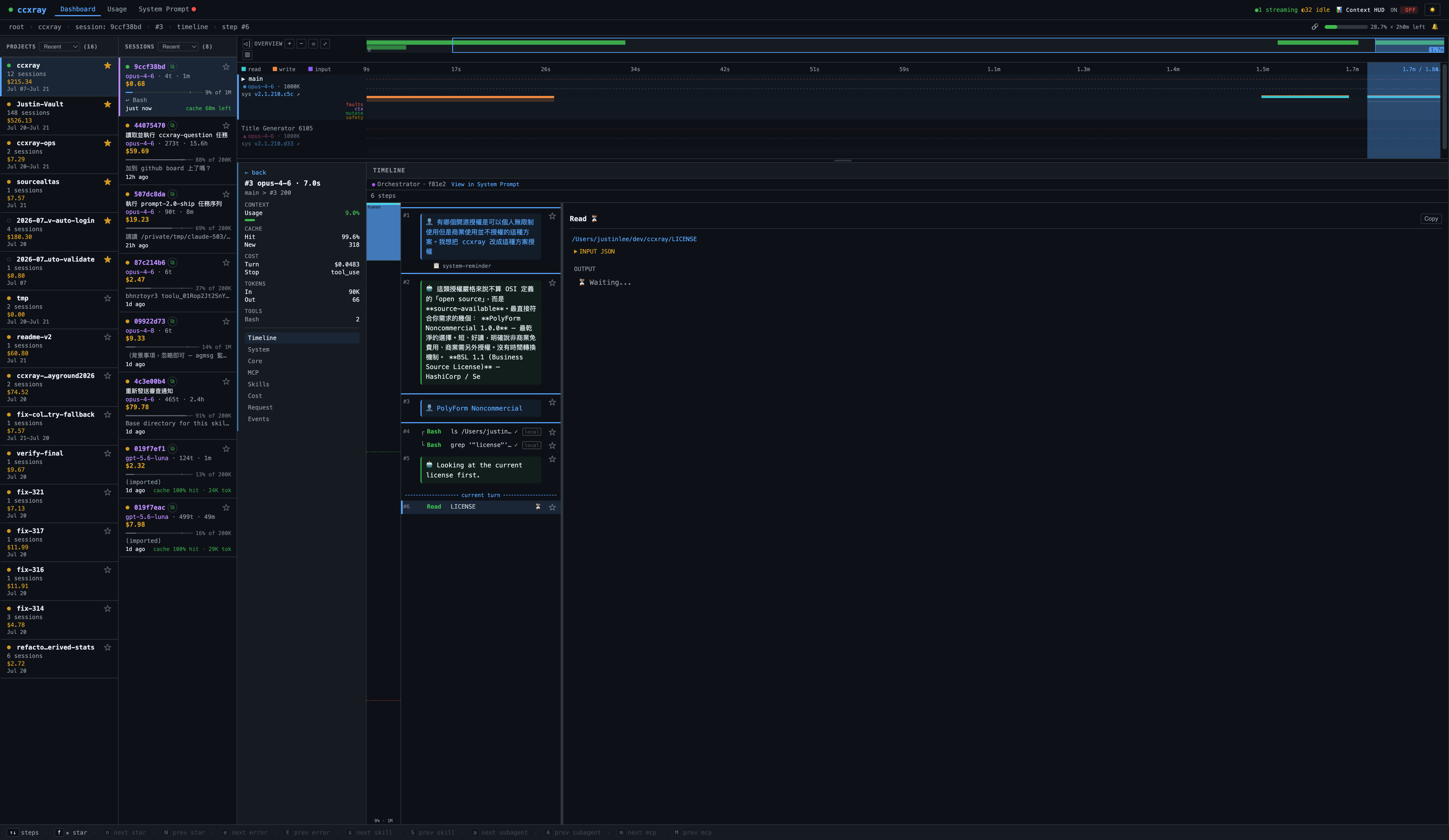Click the copy icon beside session 09922d73
This screenshot has height=840, width=1449.
pyautogui.click(x=172, y=321)
